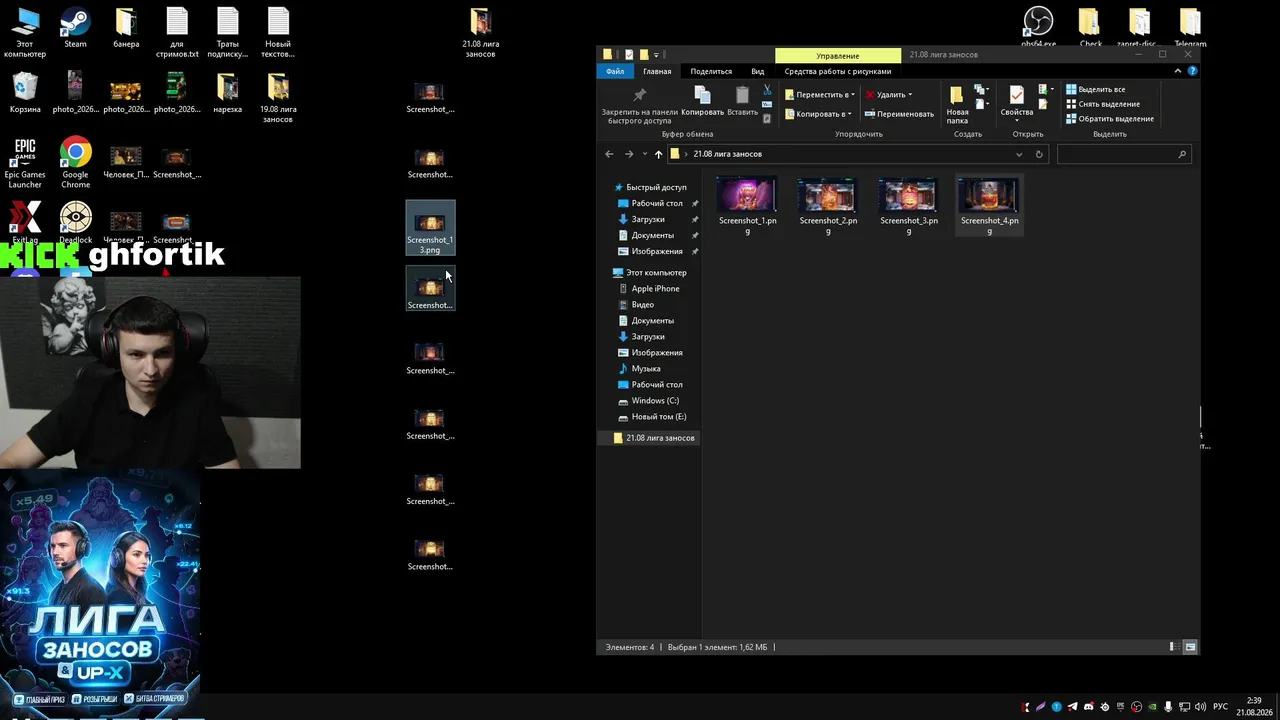Select the для стримов.txt desktop file
Screen dimensions: 1280x720
[x=177, y=32]
